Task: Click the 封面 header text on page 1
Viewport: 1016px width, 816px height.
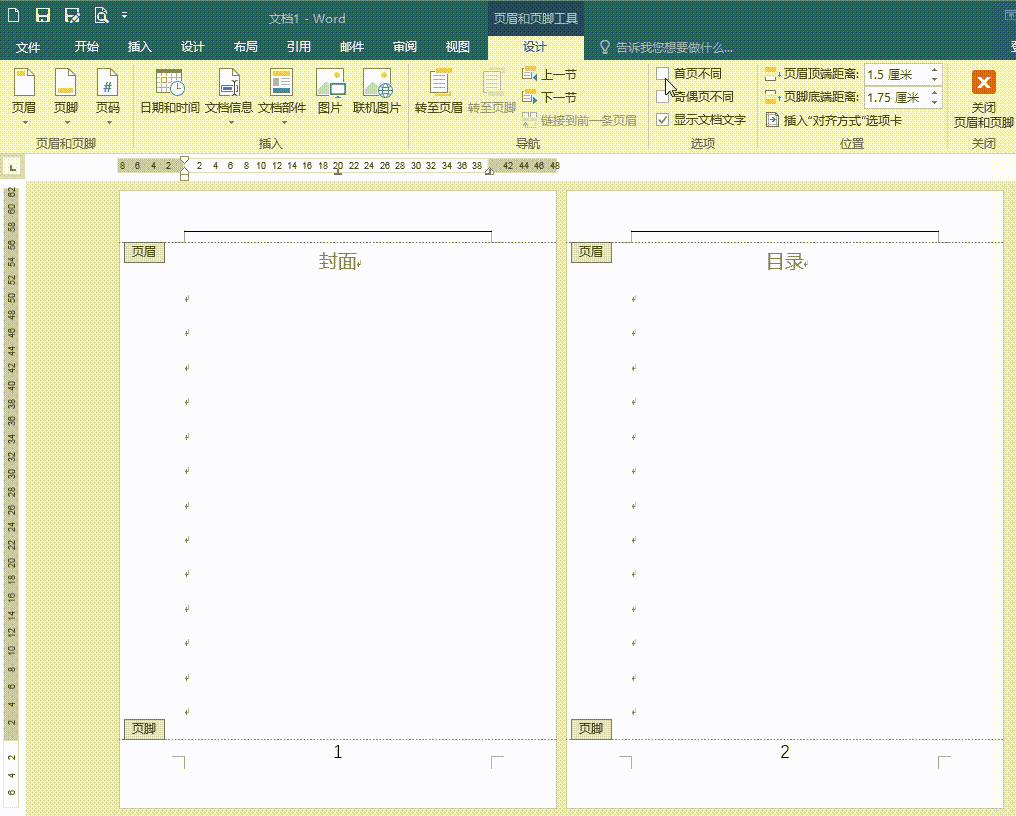Action: (x=338, y=261)
